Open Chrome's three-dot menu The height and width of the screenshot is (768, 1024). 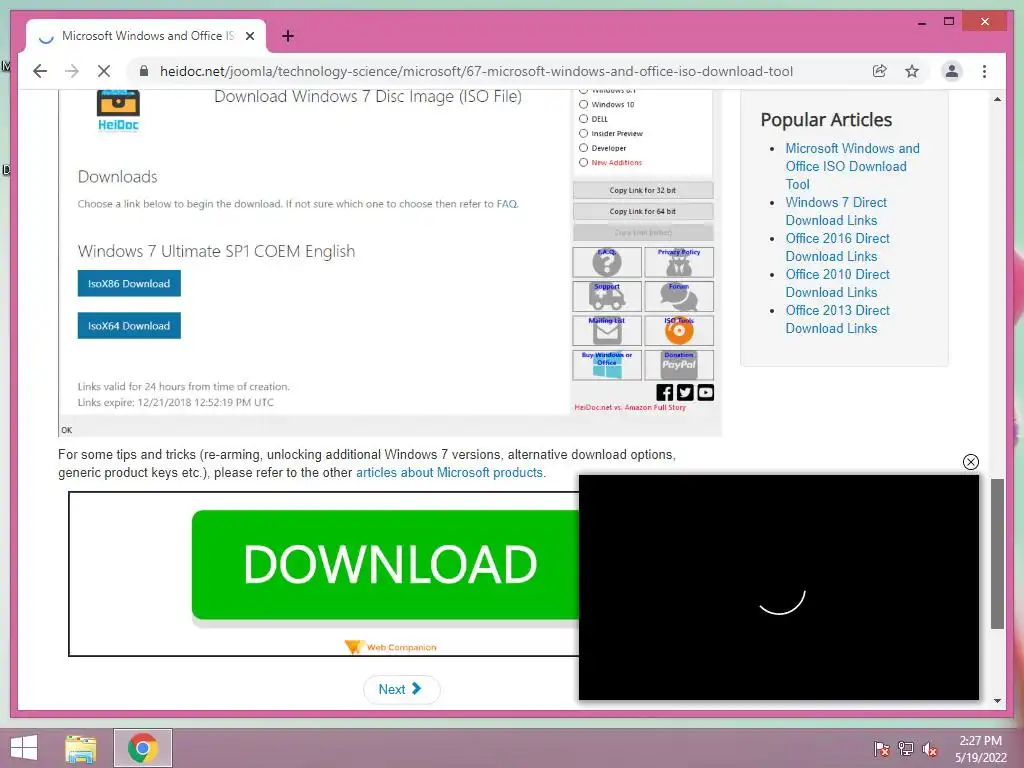point(984,71)
